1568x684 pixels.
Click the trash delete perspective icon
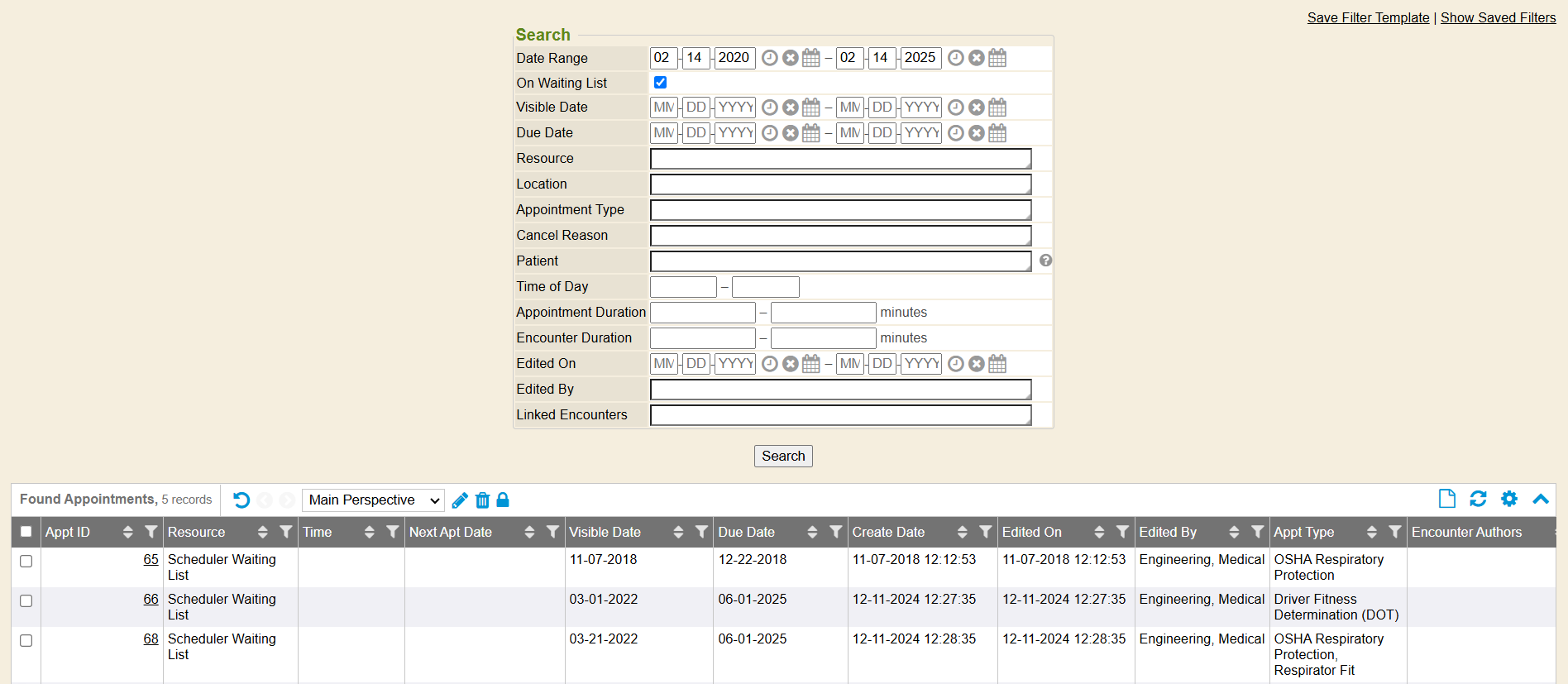point(482,500)
